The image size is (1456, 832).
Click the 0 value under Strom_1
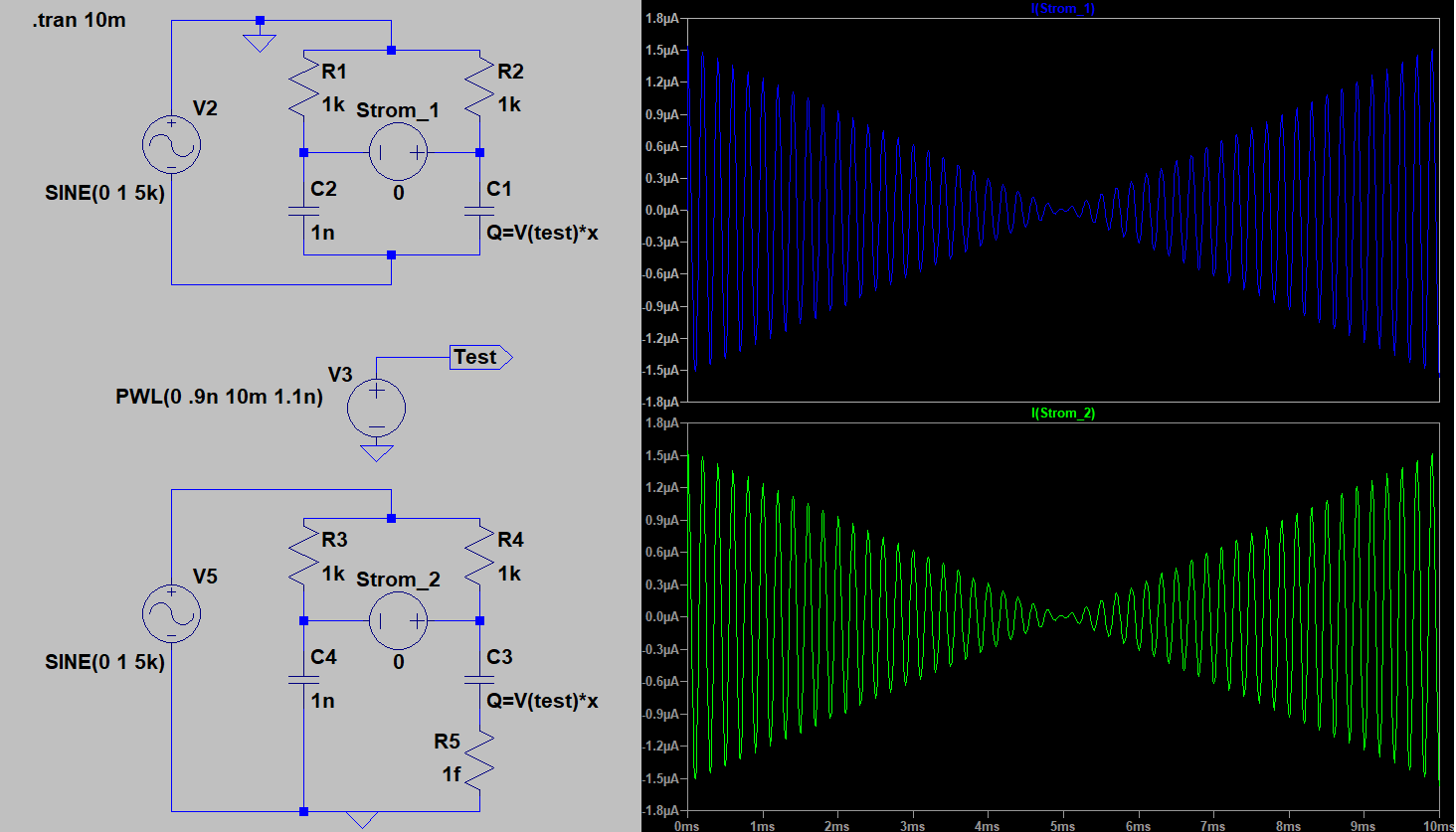click(x=399, y=193)
